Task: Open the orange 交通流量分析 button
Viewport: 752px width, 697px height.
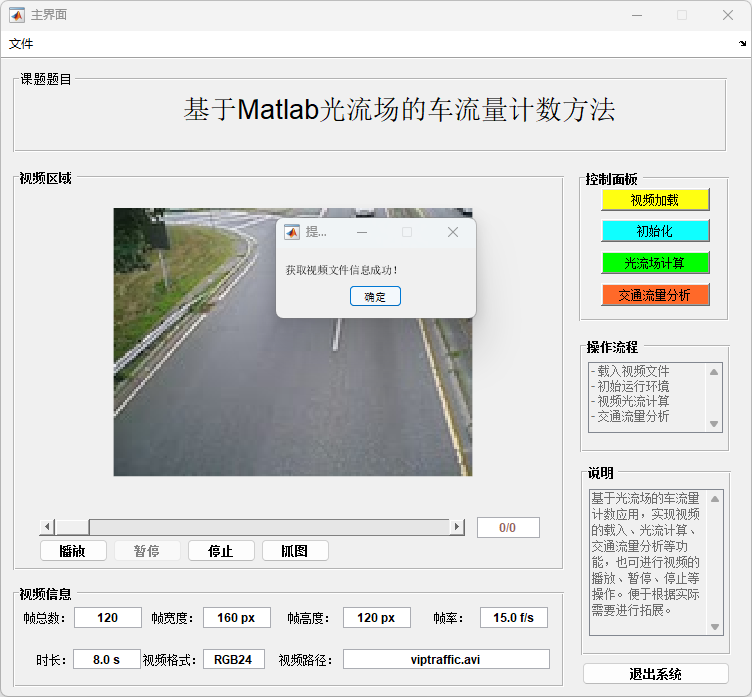Action: pos(655,295)
